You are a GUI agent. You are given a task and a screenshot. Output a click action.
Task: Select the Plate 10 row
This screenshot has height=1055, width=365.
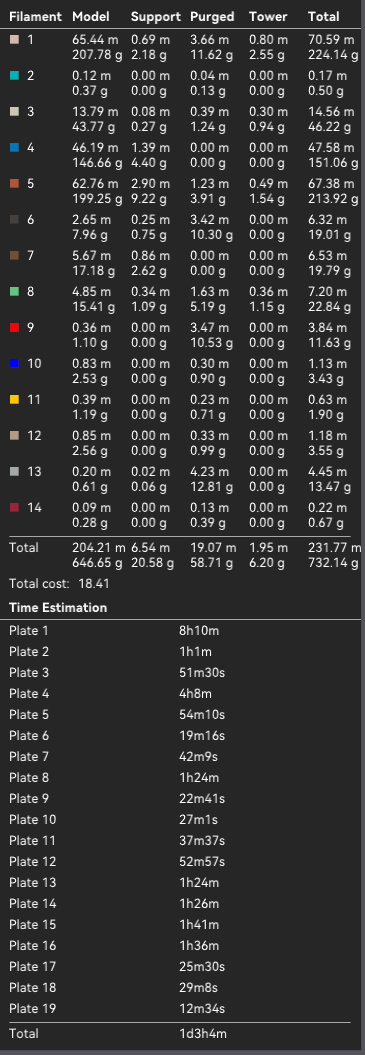tap(180, 820)
